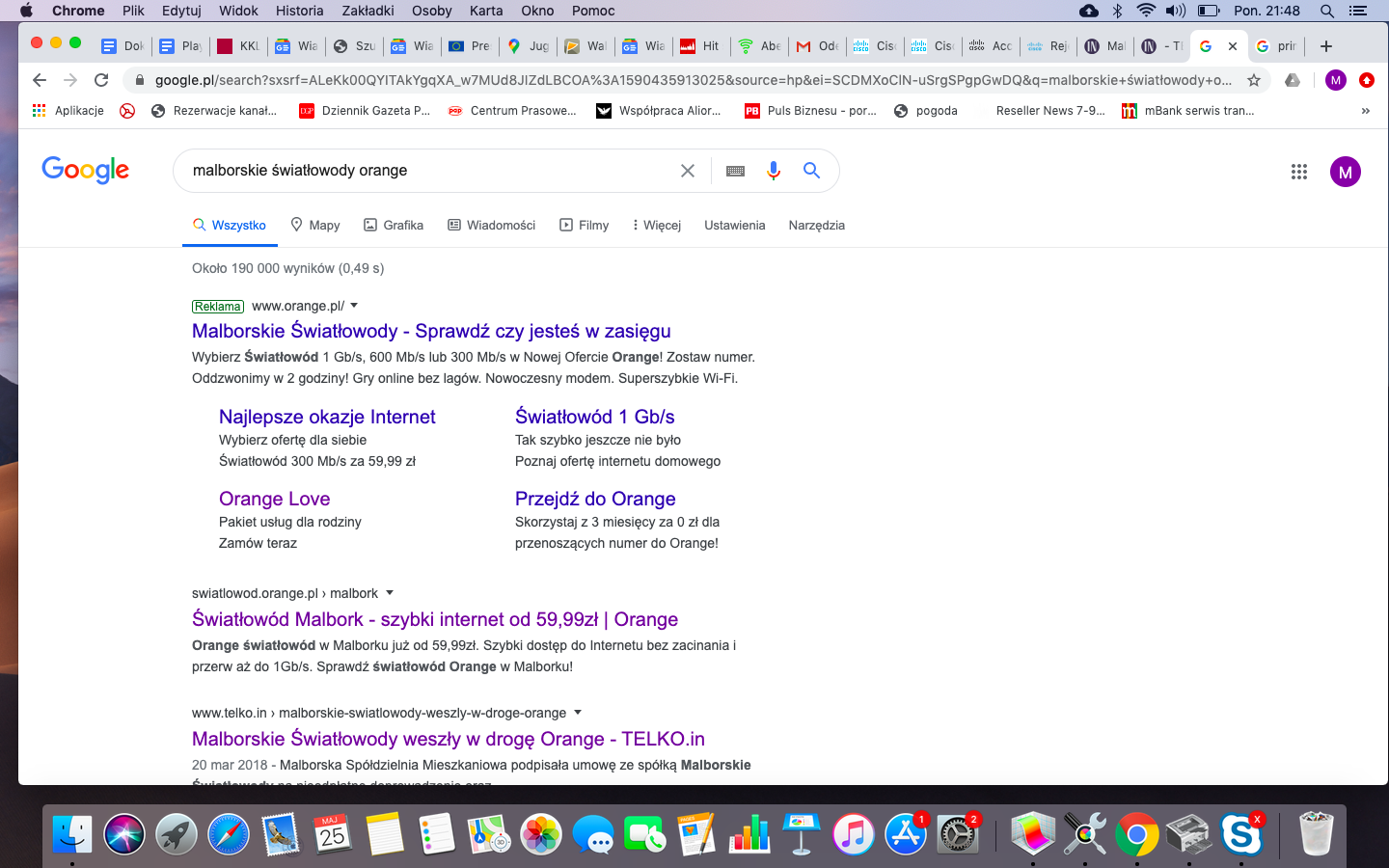Screen dimensions: 1389x868
Task: Open the Przejdź do Orange sitelink
Action: click(x=595, y=499)
